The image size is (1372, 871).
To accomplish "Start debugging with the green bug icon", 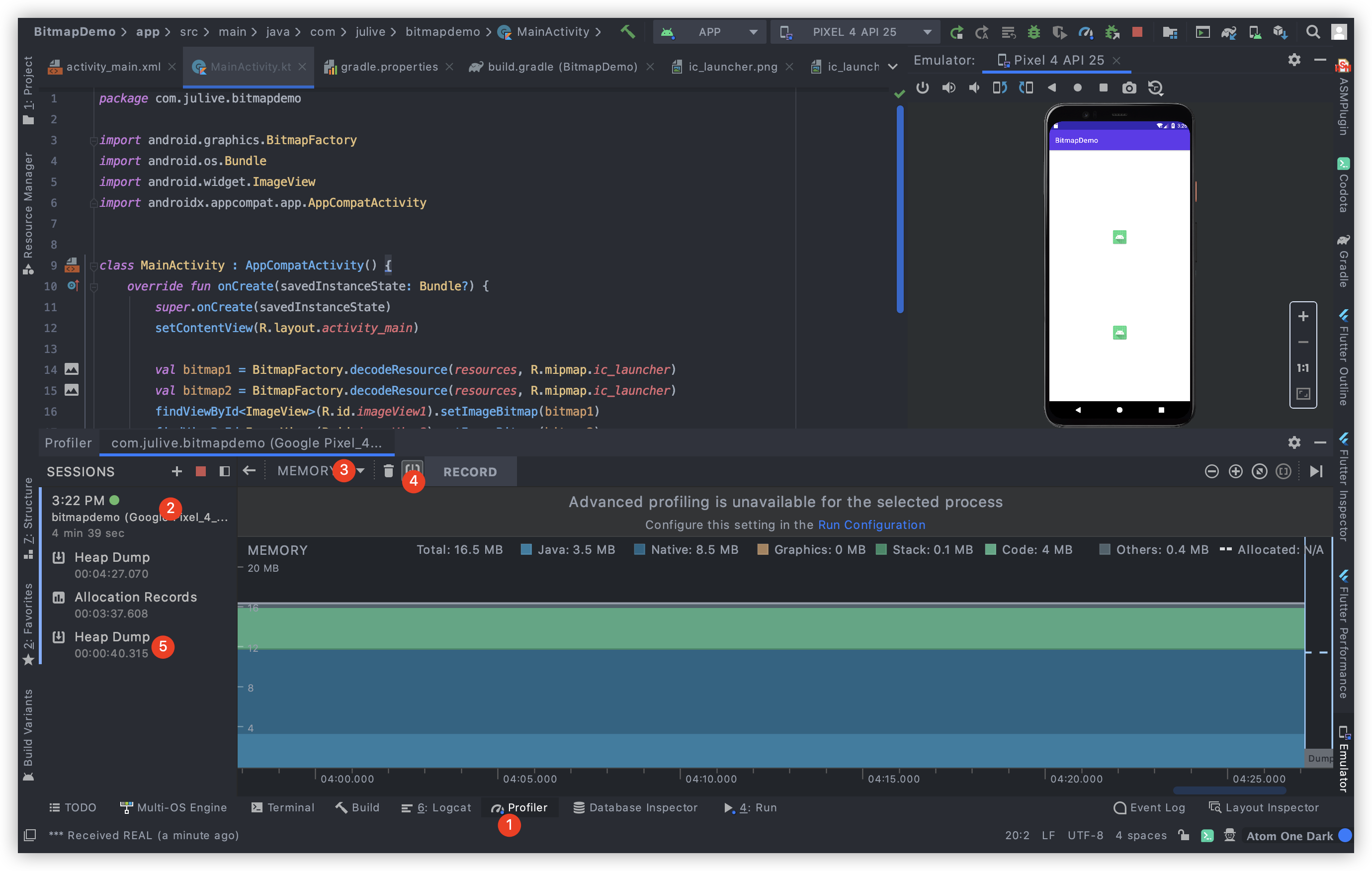I will [1033, 32].
